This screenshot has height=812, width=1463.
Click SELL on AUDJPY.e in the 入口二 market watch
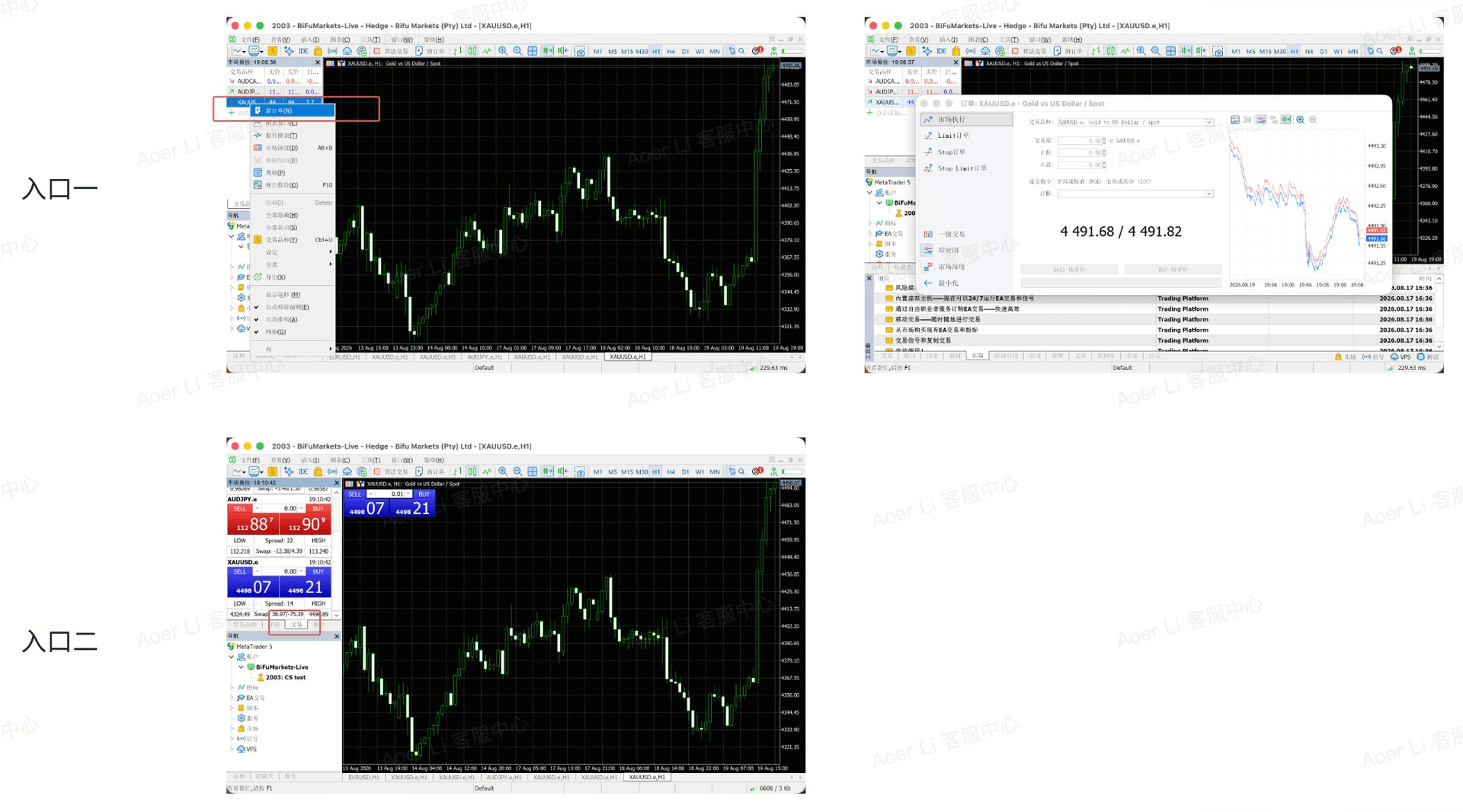(240, 508)
